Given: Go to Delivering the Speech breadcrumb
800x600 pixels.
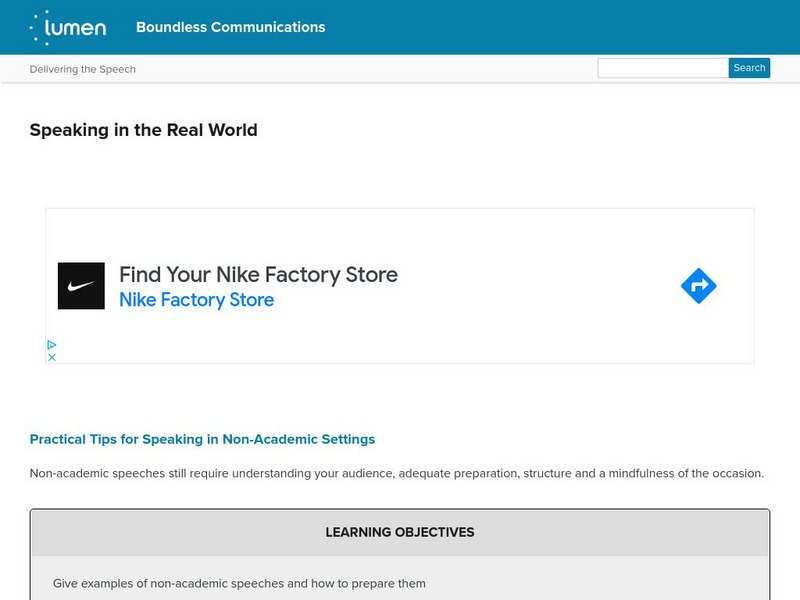Looking at the screenshot, I should (x=83, y=69).
